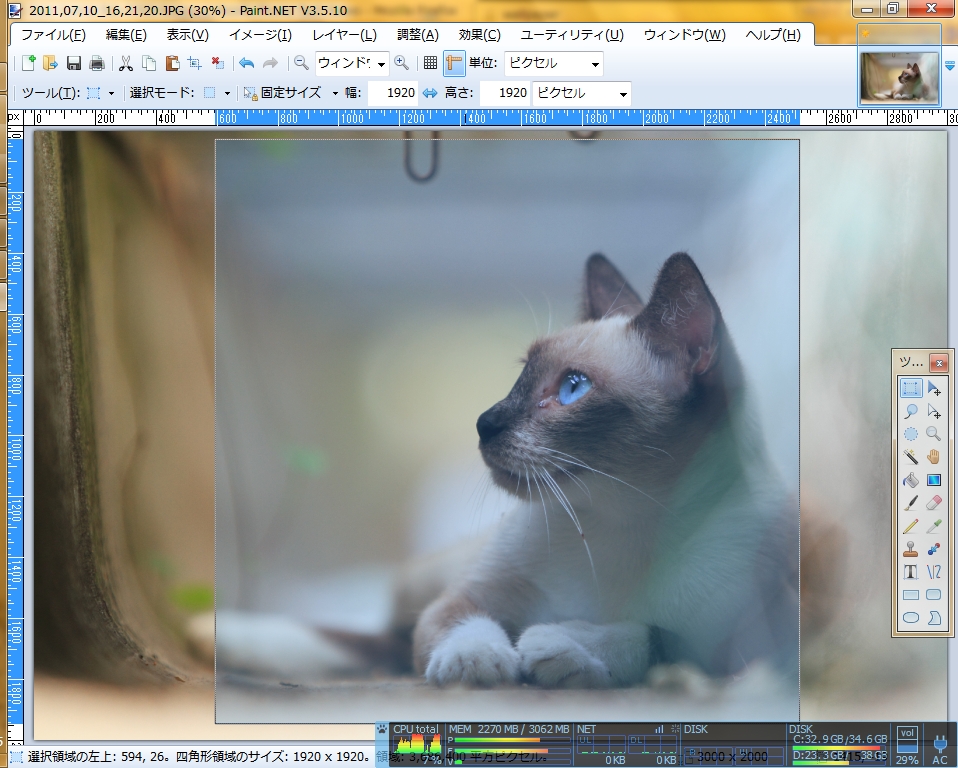Pick the Freeform Shape tool

point(934,618)
